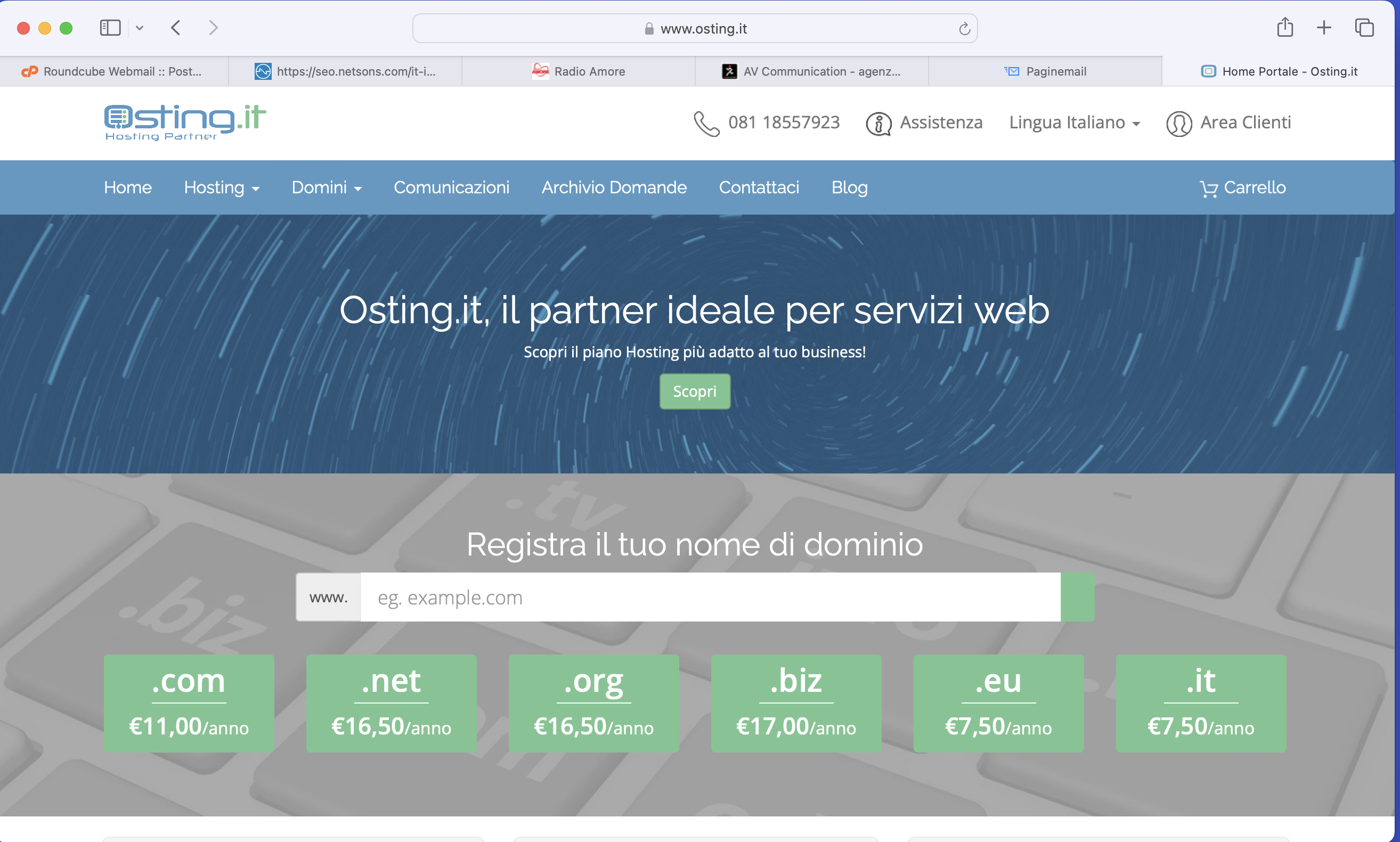Click the Osting.it Hosting Partner logo
The image size is (1400, 842).
185,122
